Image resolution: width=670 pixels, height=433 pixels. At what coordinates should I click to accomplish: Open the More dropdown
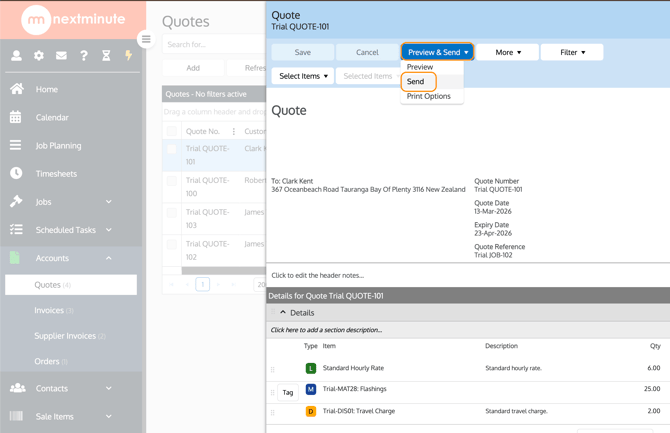coord(507,52)
